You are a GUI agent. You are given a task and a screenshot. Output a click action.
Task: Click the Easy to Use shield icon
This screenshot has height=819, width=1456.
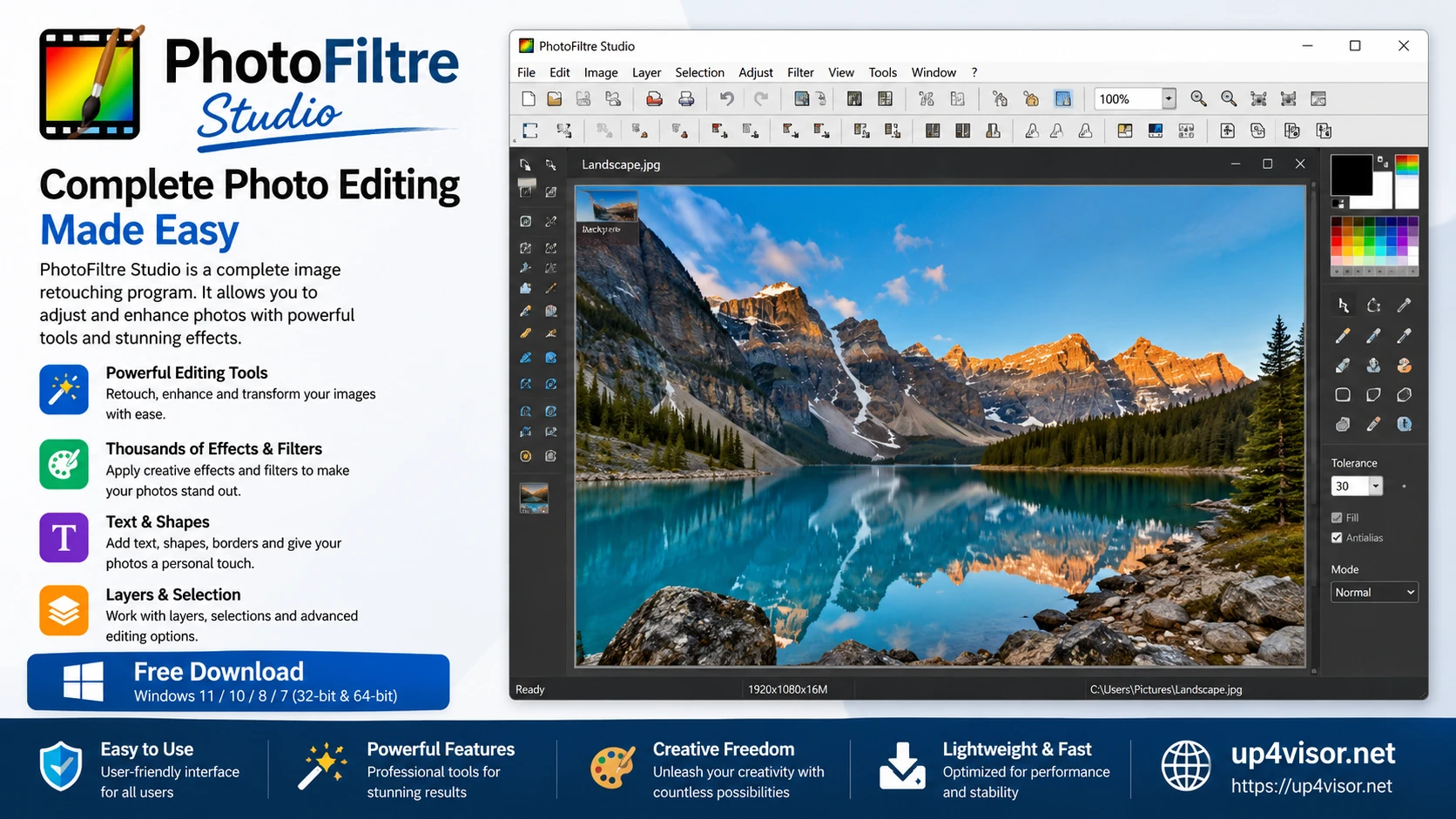pos(61,767)
